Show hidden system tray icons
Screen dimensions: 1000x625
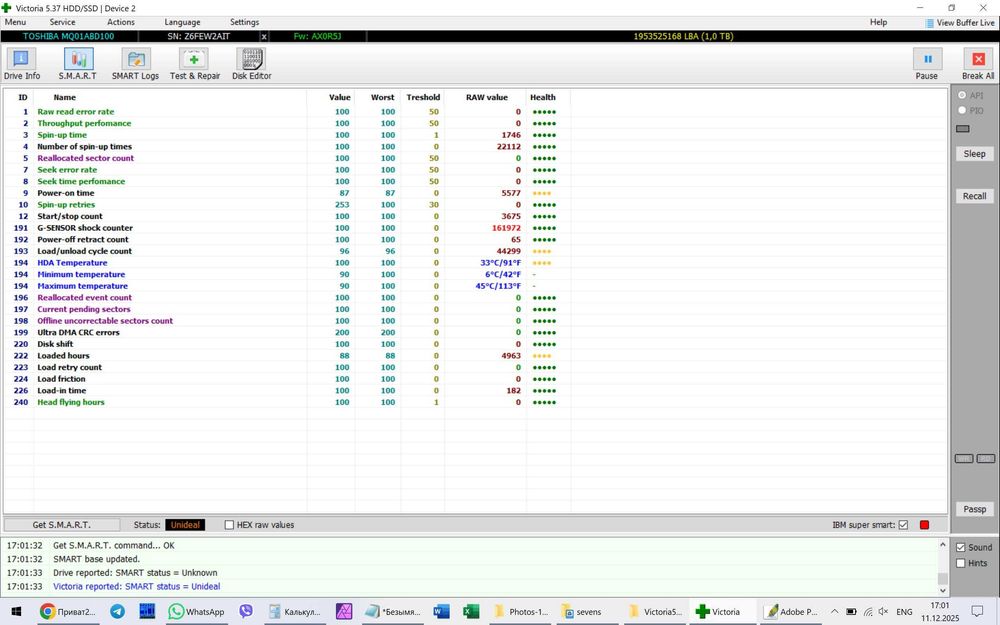tap(834, 612)
